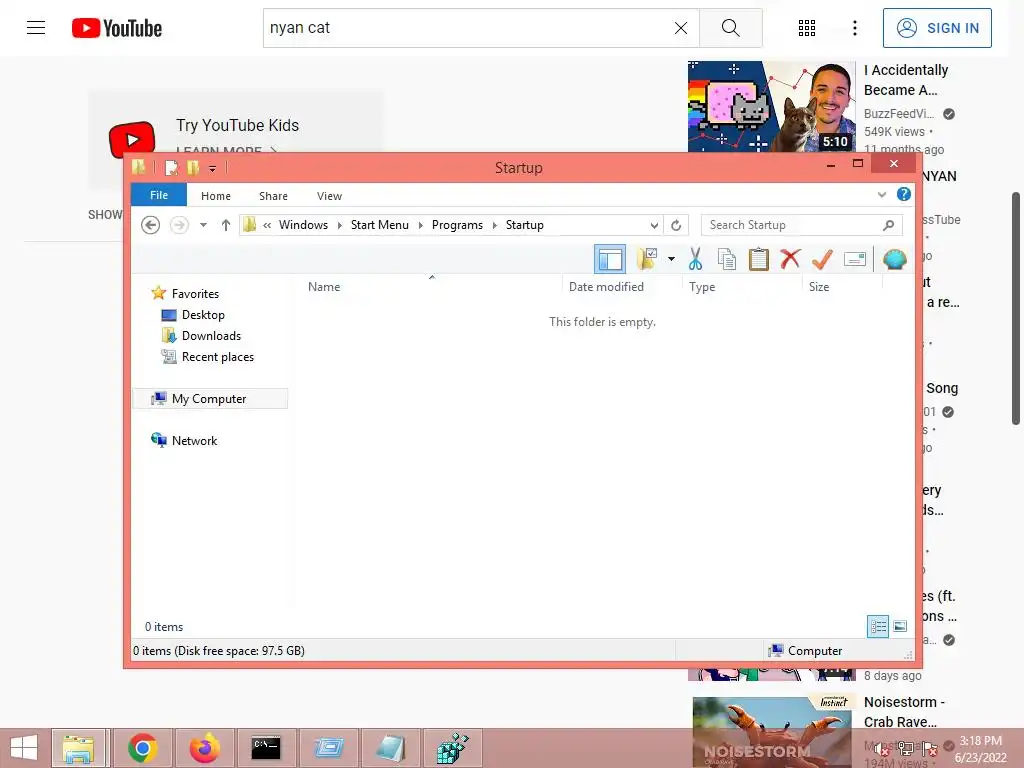1024x768 pixels.
Task: Click the quick access New Folder icon
Action: tap(193, 168)
